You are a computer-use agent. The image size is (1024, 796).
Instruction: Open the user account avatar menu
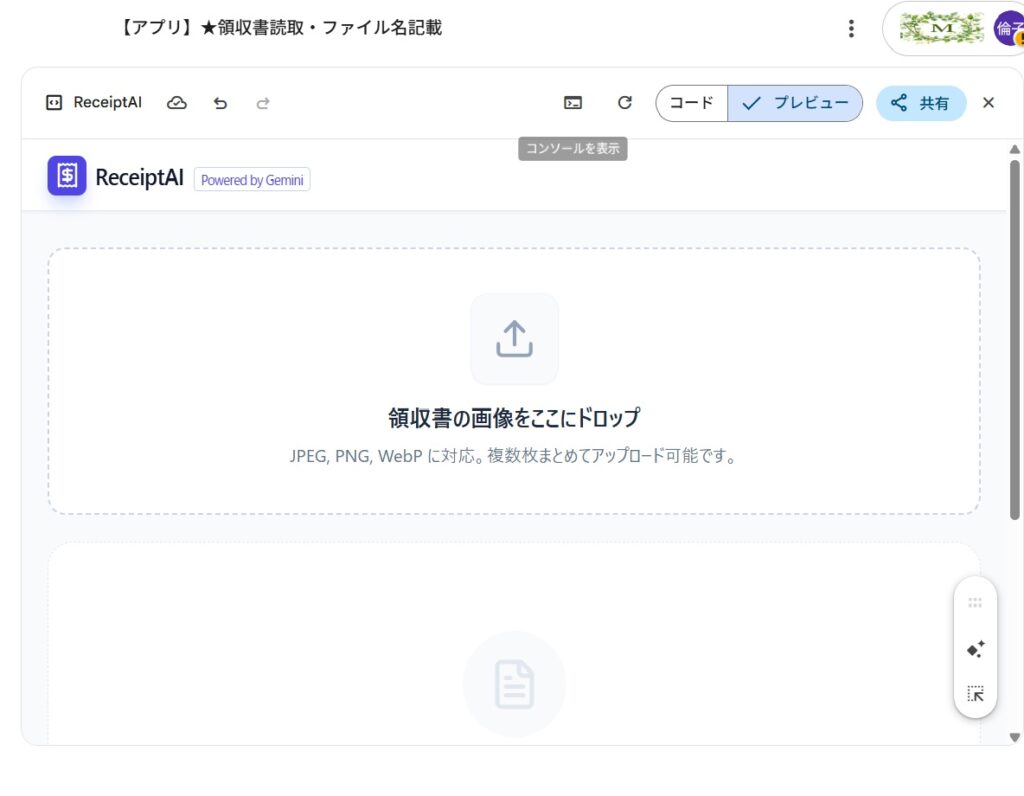point(1007,28)
